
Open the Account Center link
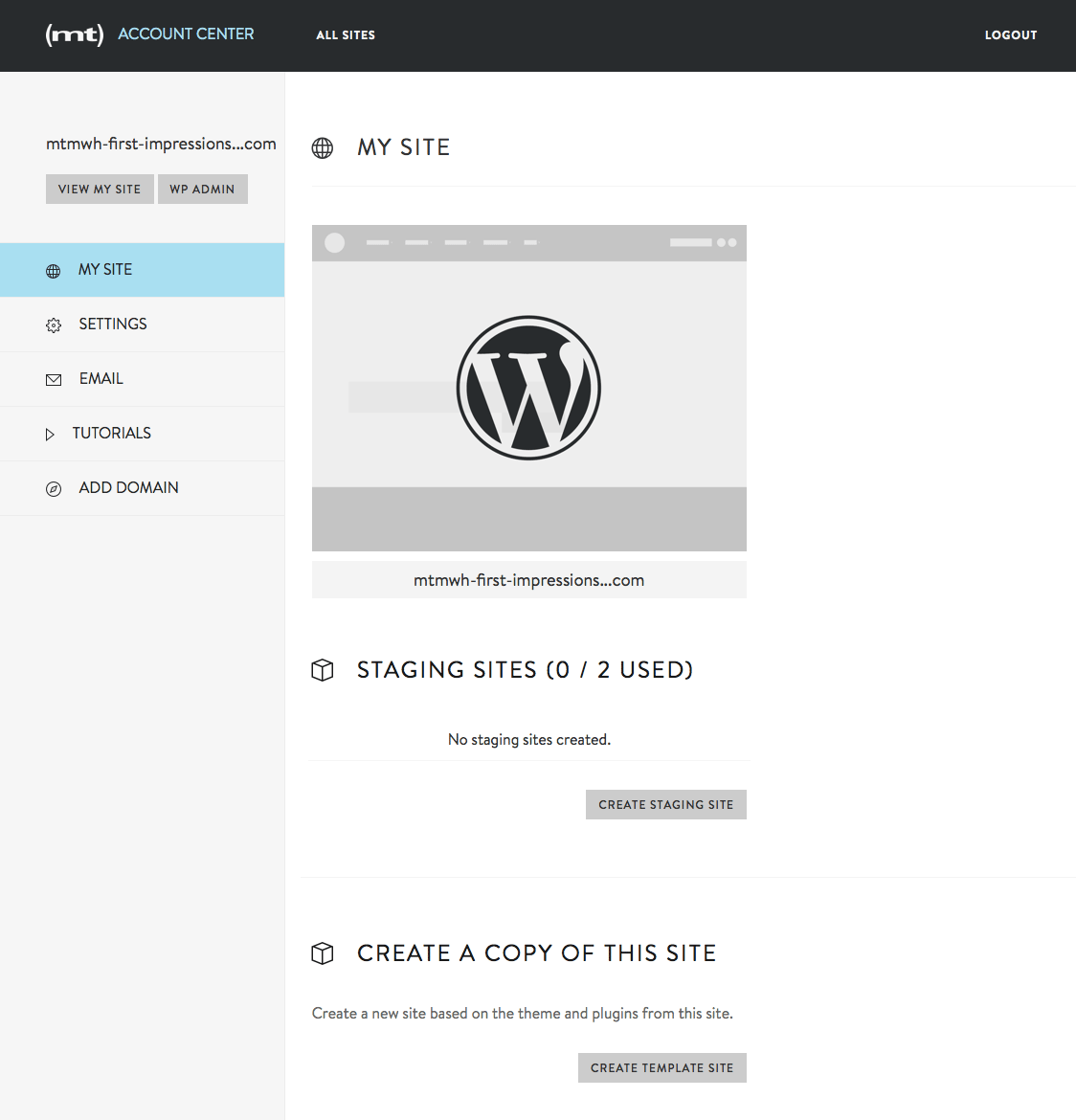click(186, 34)
